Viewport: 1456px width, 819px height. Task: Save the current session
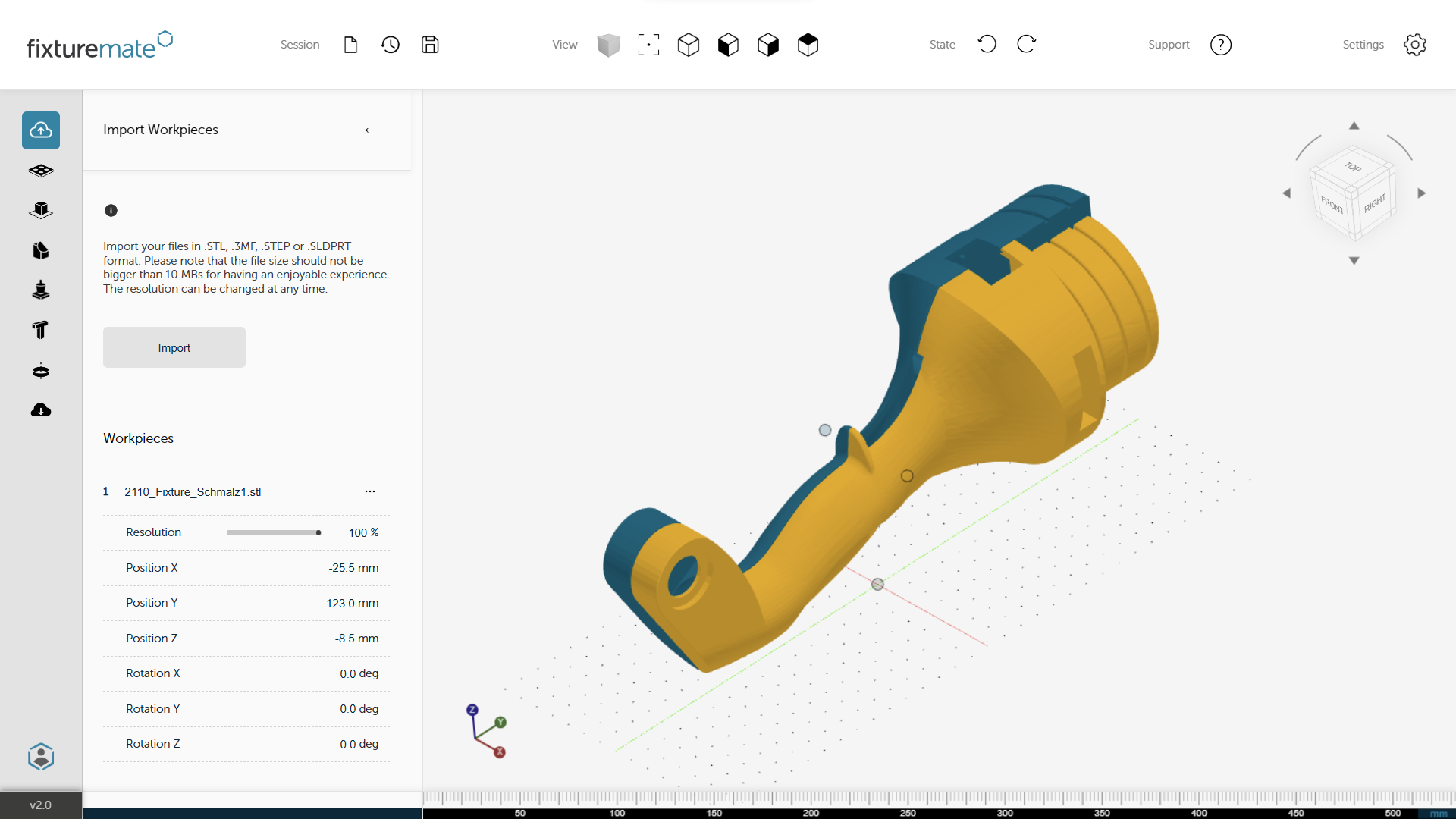(x=430, y=44)
